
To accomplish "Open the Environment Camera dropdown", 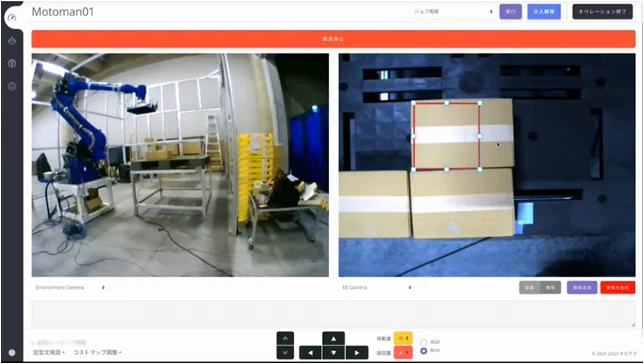I will click(69, 288).
